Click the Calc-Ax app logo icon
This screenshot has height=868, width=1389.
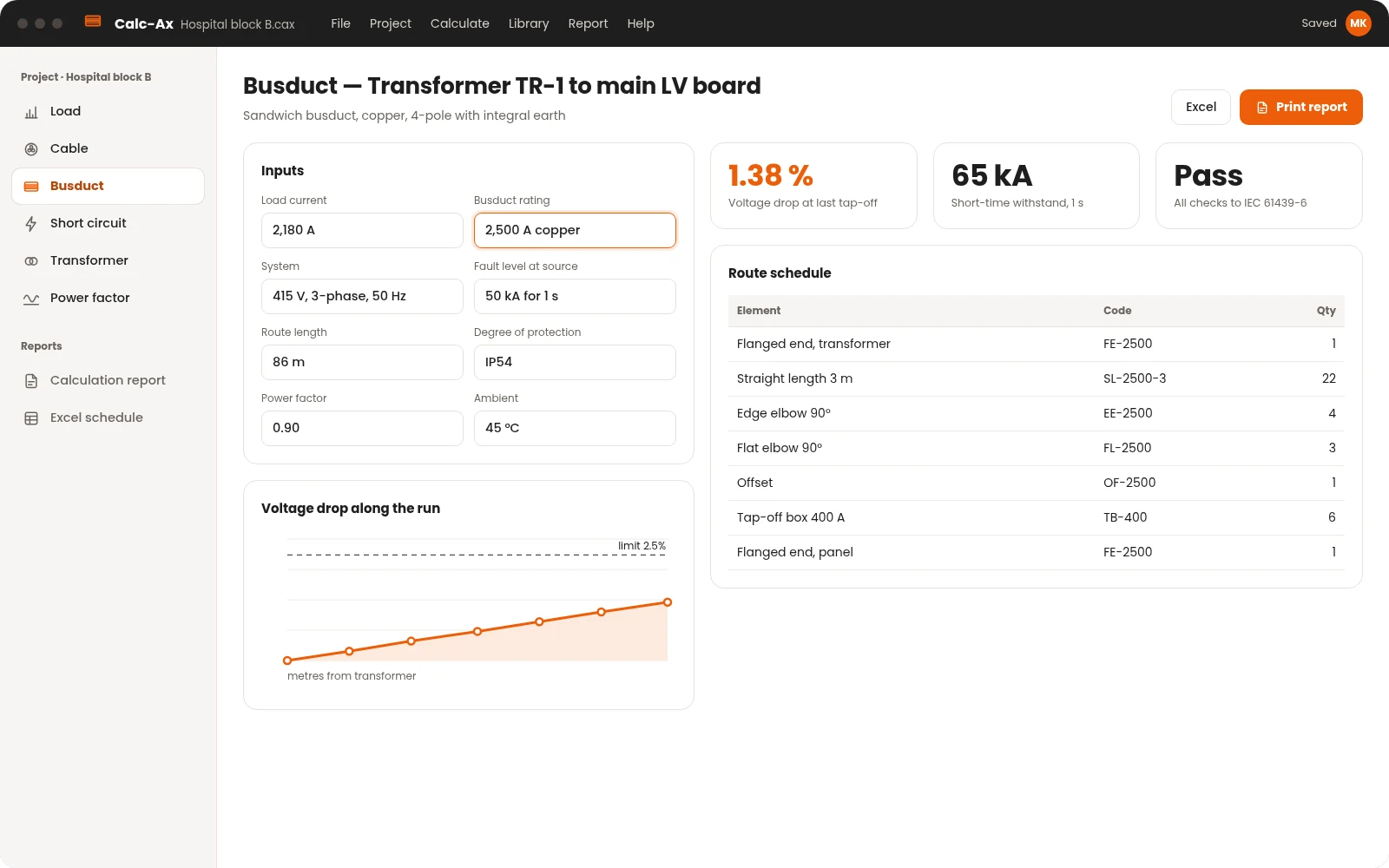(93, 22)
